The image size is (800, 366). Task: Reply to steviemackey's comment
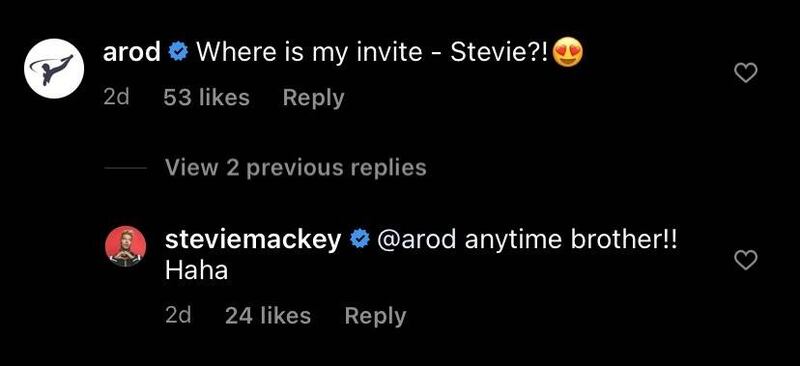pyautogui.click(x=376, y=316)
